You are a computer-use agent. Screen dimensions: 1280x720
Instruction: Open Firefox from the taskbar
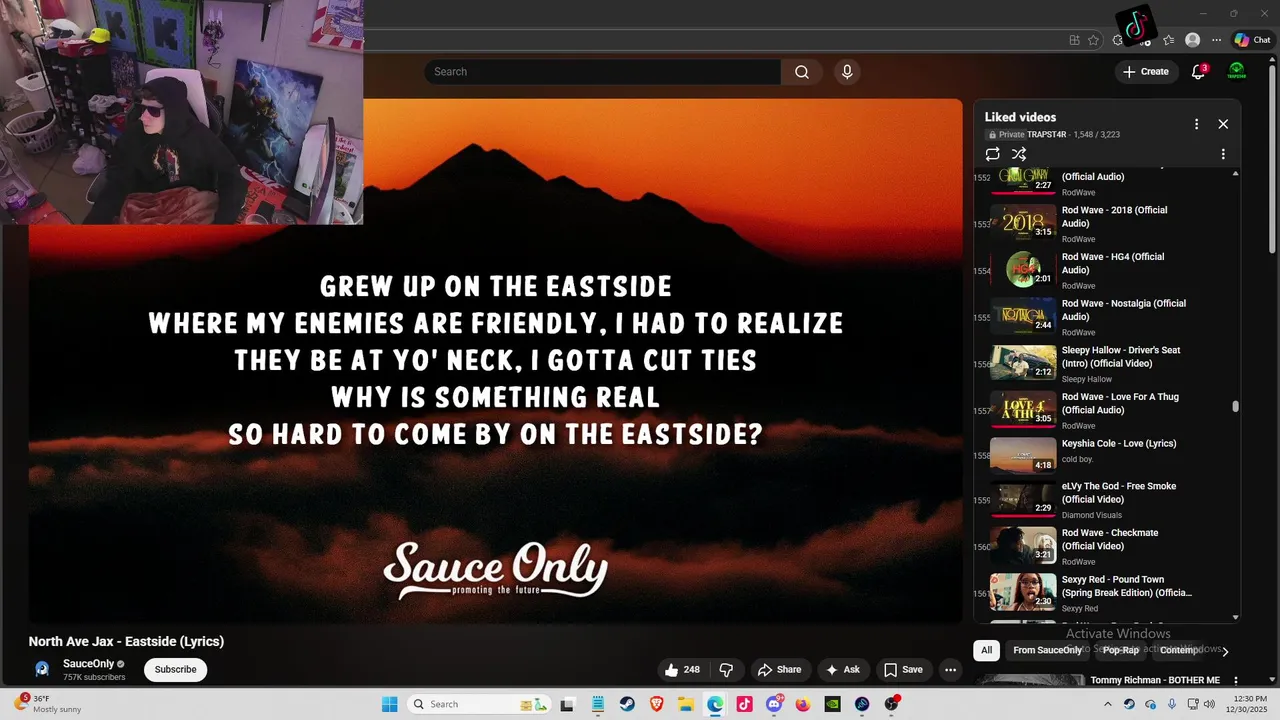point(803,704)
